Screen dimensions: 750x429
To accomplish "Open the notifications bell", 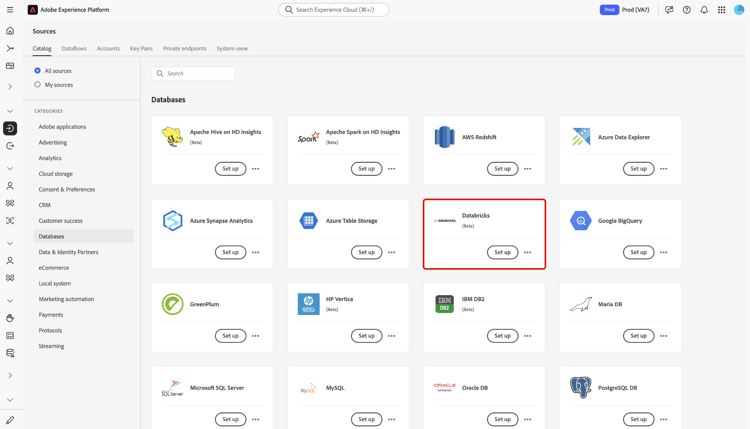I will (704, 10).
